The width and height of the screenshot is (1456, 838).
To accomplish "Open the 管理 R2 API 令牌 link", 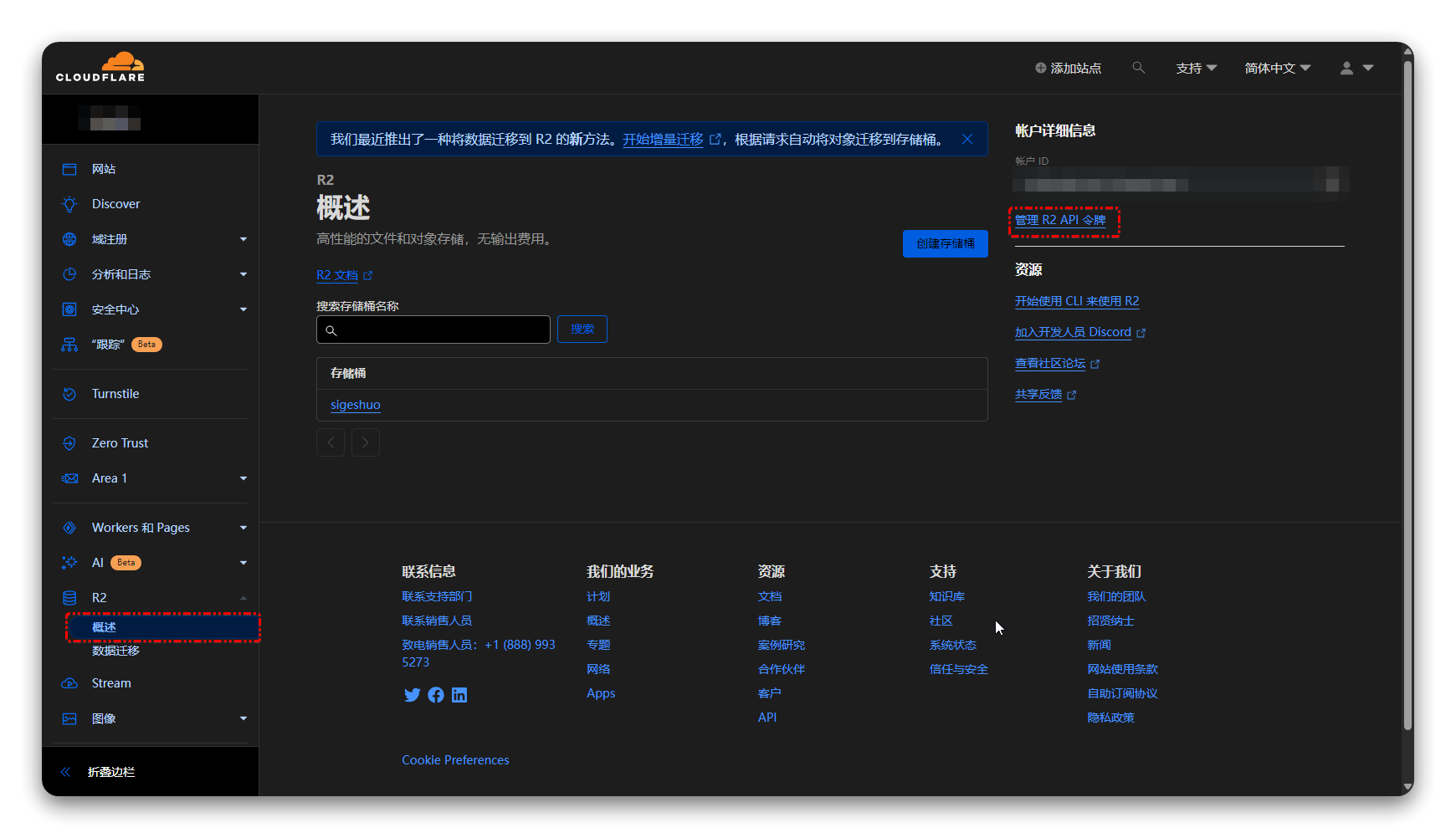I will click(x=1060, y=220).
